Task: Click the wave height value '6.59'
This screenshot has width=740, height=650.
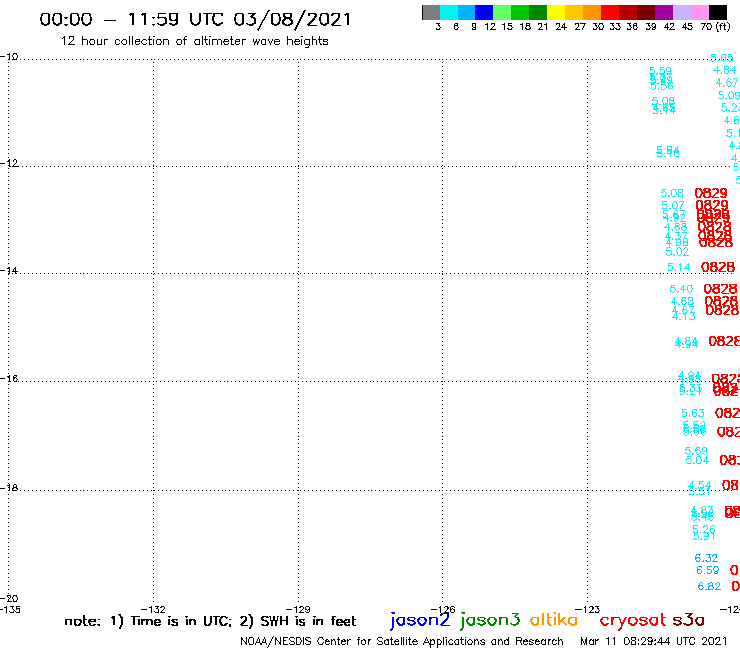Action: click(707, 570)
